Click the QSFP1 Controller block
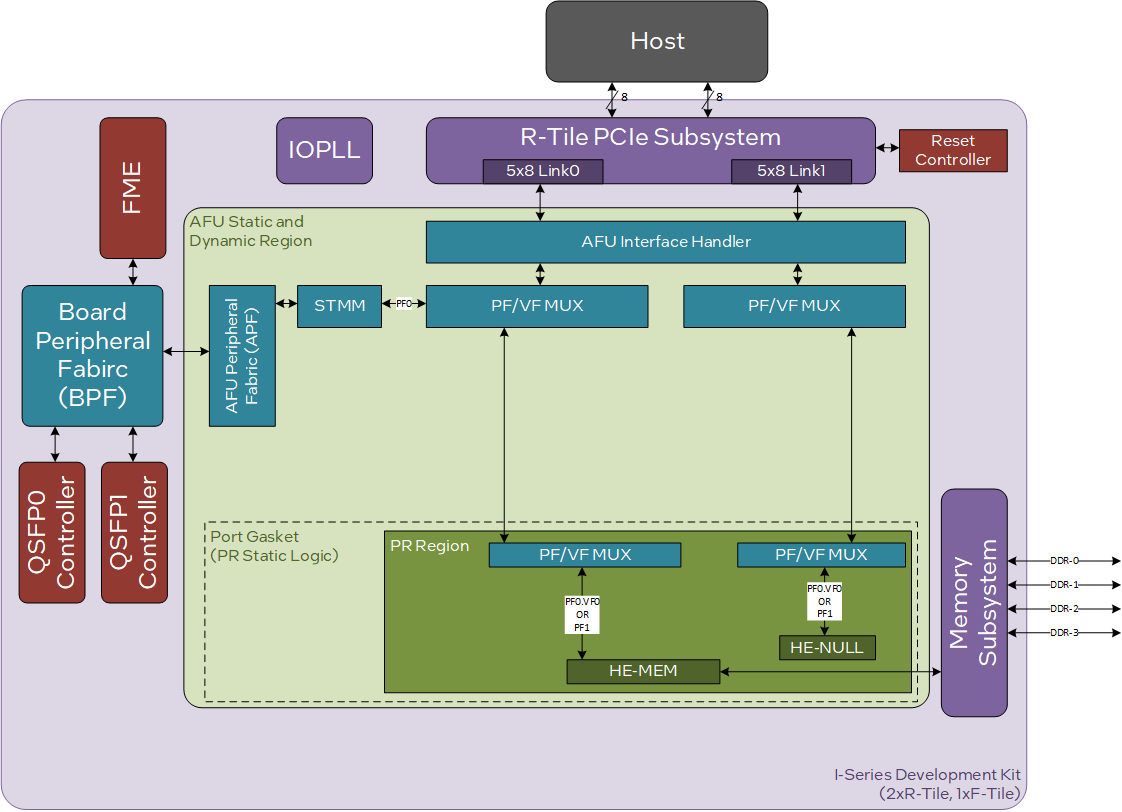This screenshot has width=1122, height=812. [134, 532]
